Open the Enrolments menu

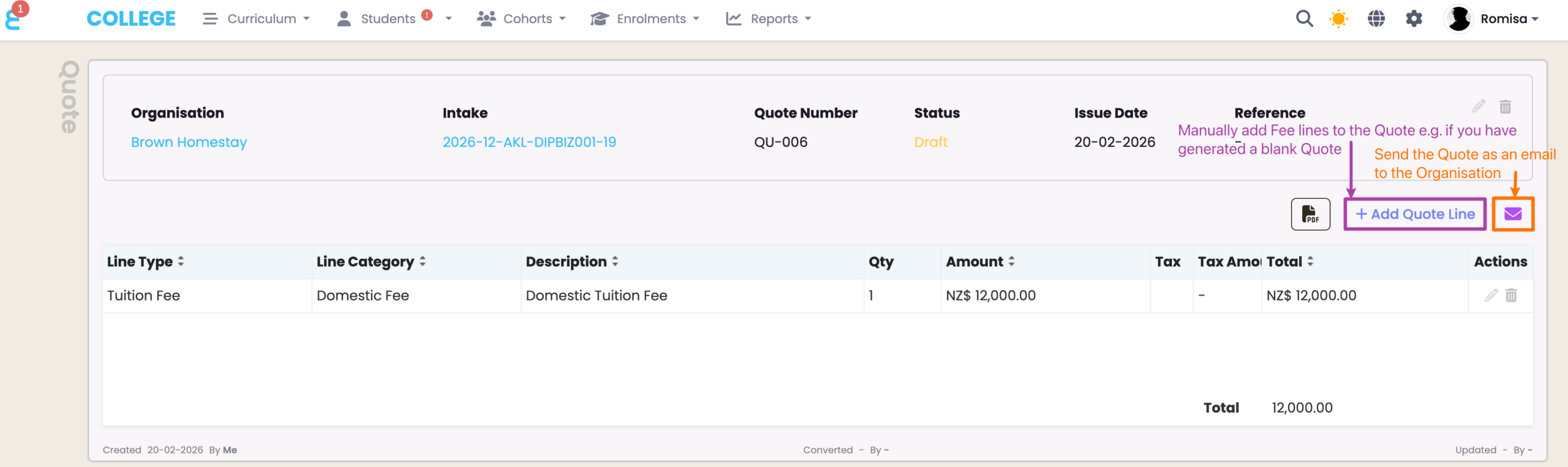coord(644,19)
